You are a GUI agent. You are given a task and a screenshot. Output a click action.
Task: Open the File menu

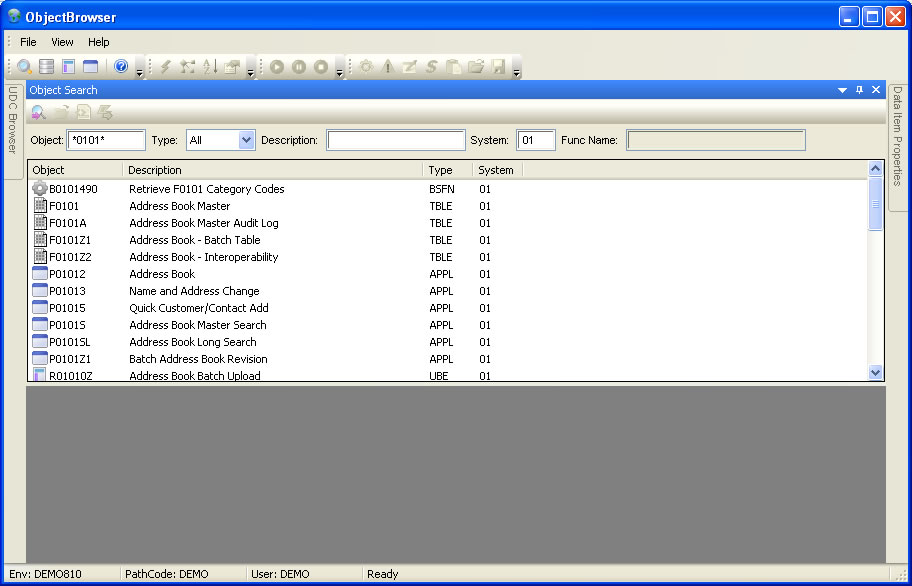tap(28, 42)
